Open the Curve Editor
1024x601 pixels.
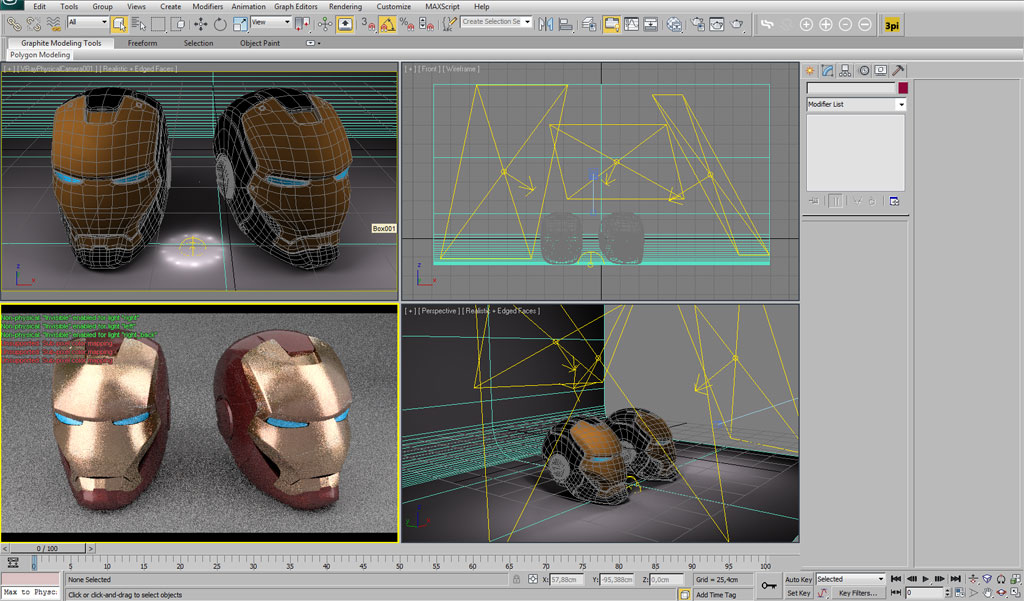coord(631,24)
